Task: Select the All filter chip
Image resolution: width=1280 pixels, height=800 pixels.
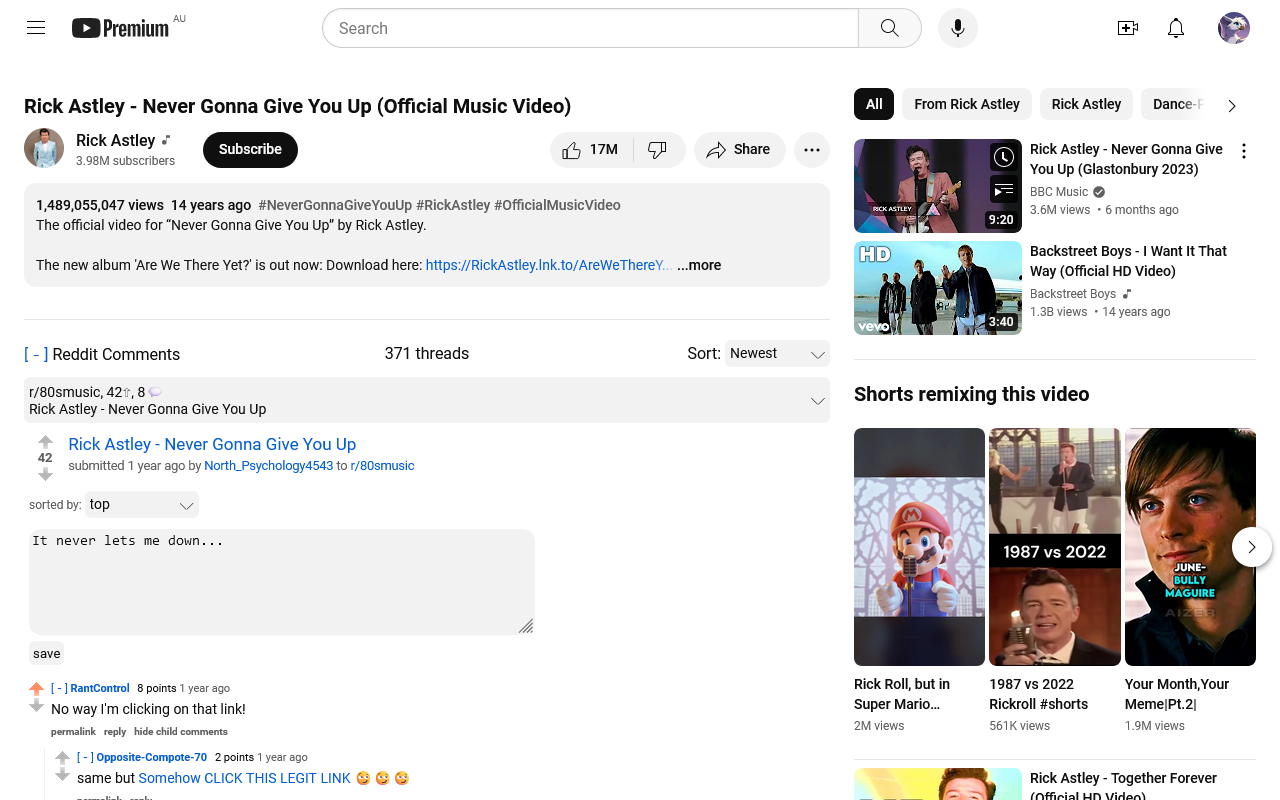Action: (874, 104)
